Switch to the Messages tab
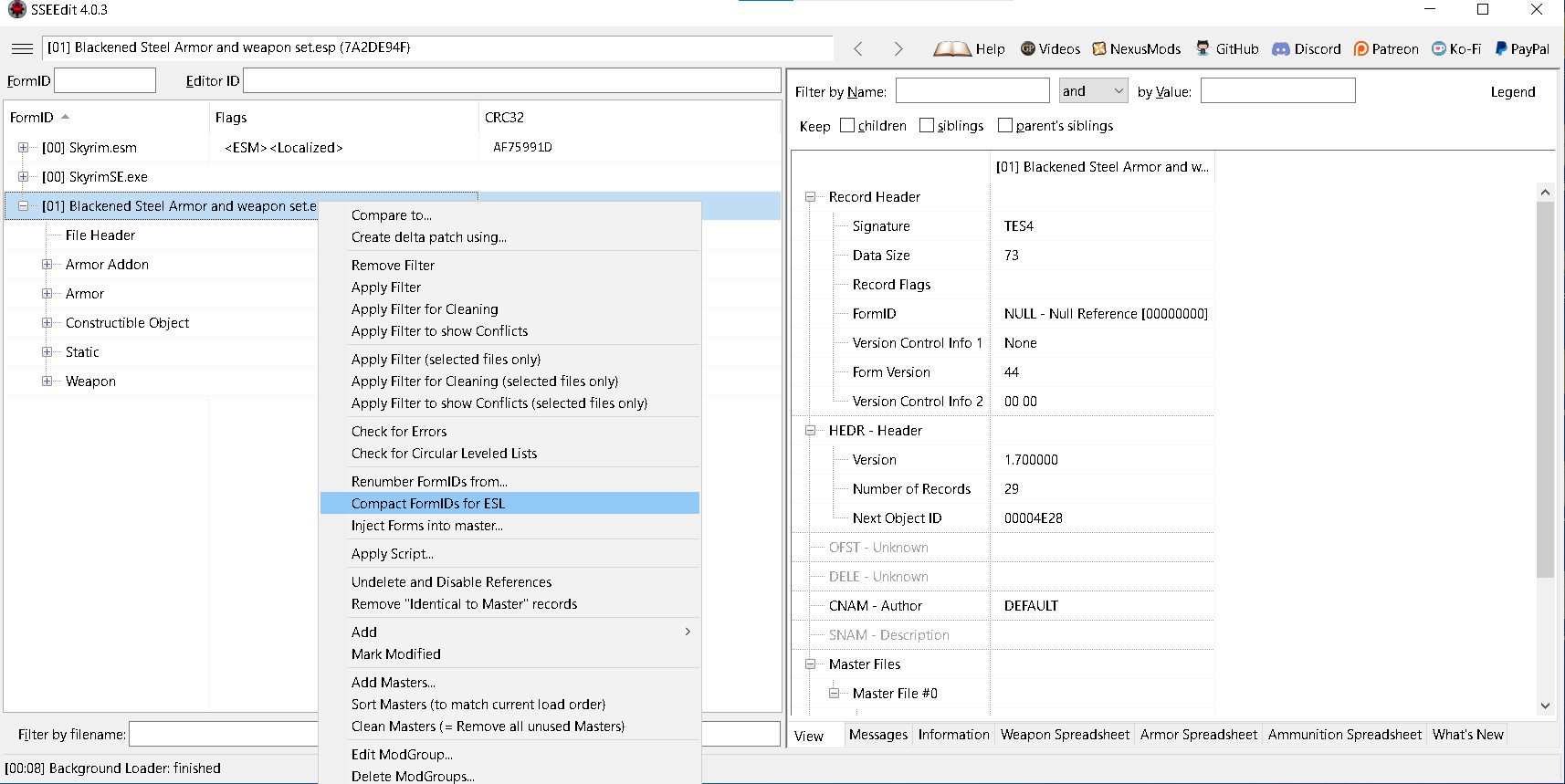 click(878, 735)
